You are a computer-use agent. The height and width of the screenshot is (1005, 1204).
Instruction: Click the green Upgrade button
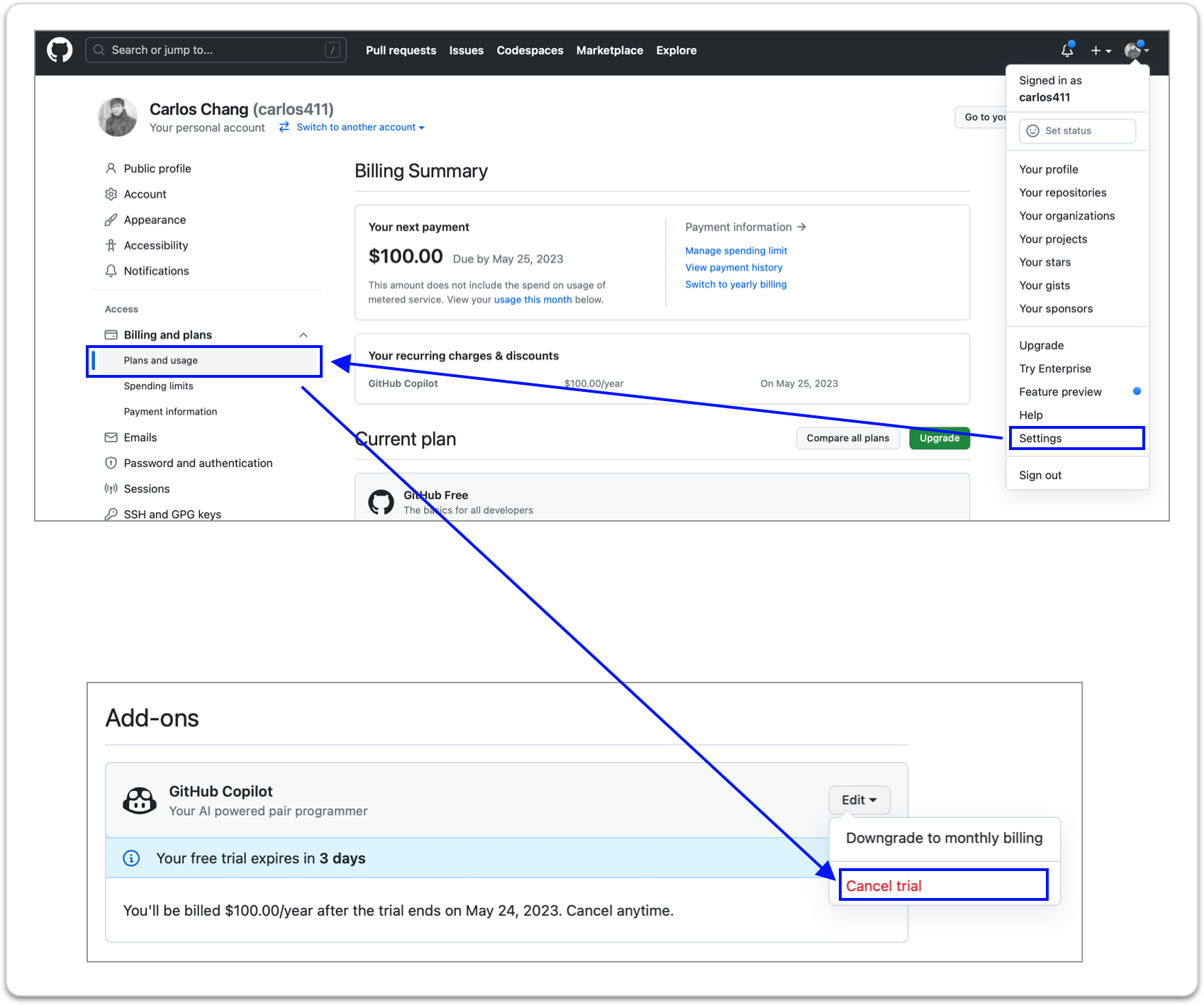(x=940, y=438)
